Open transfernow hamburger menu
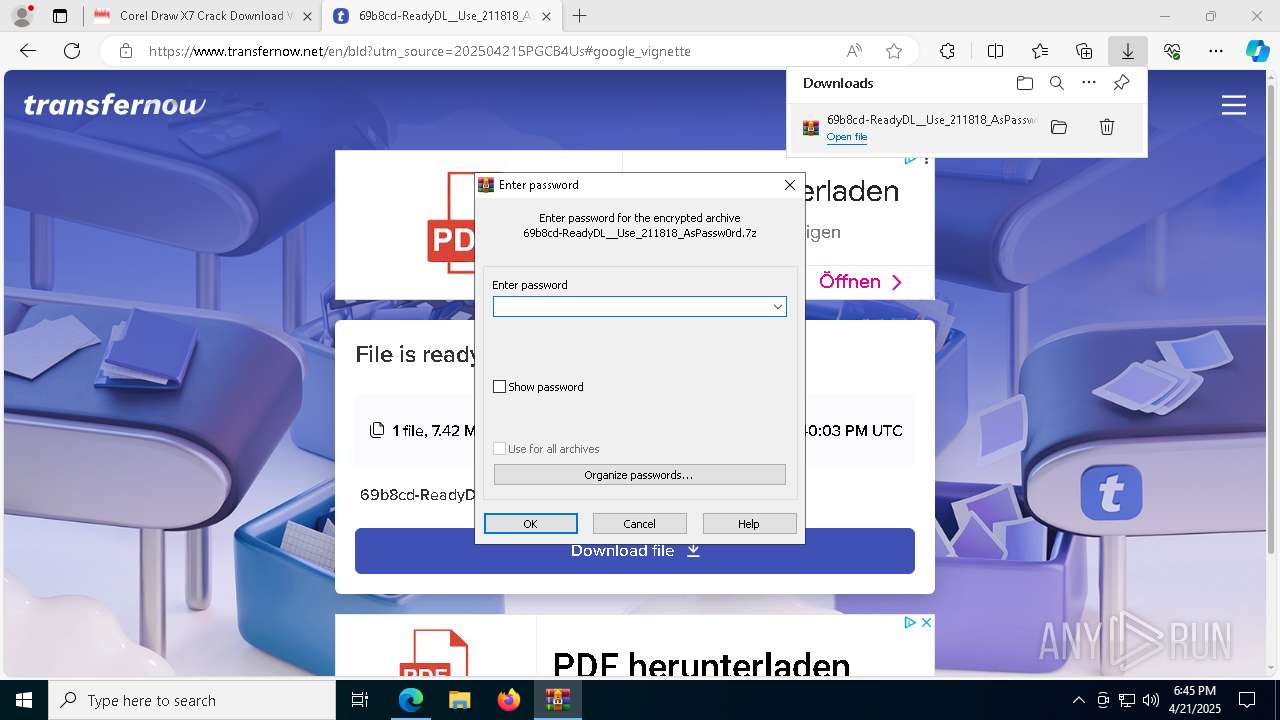1280x720 pixels. [1234, 105]
